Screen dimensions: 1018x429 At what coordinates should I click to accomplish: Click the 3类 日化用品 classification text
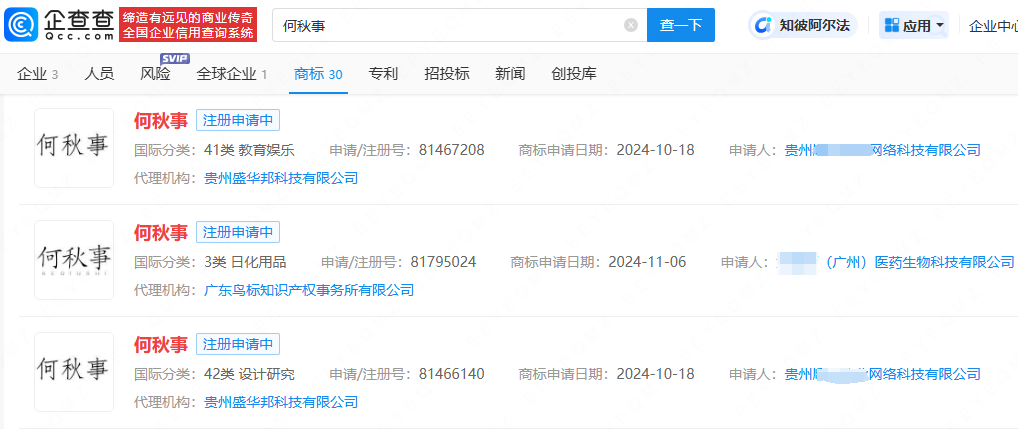coord(245,262)
